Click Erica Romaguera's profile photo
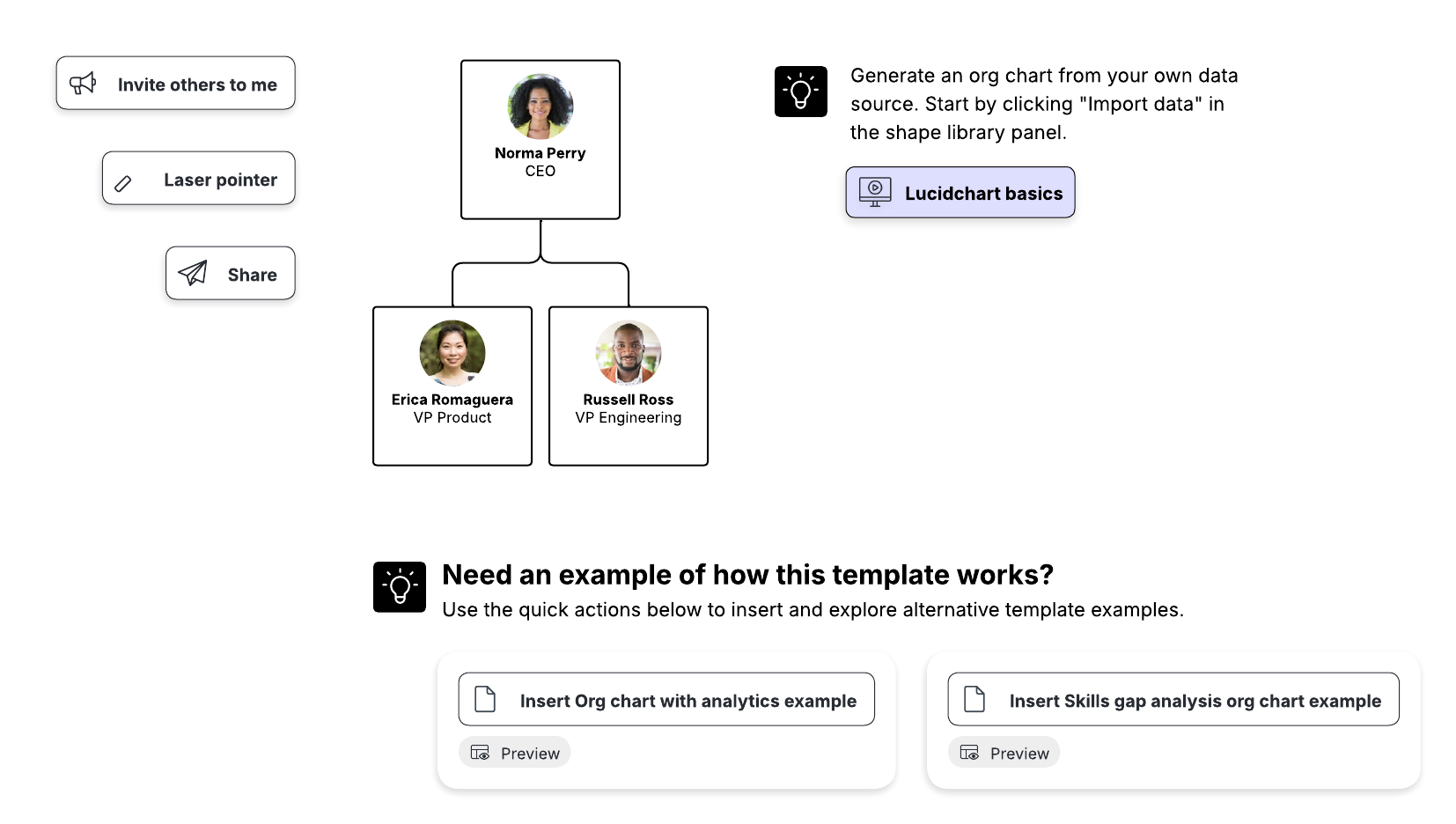Screen dimensions: 1456x824 [452, 352]
